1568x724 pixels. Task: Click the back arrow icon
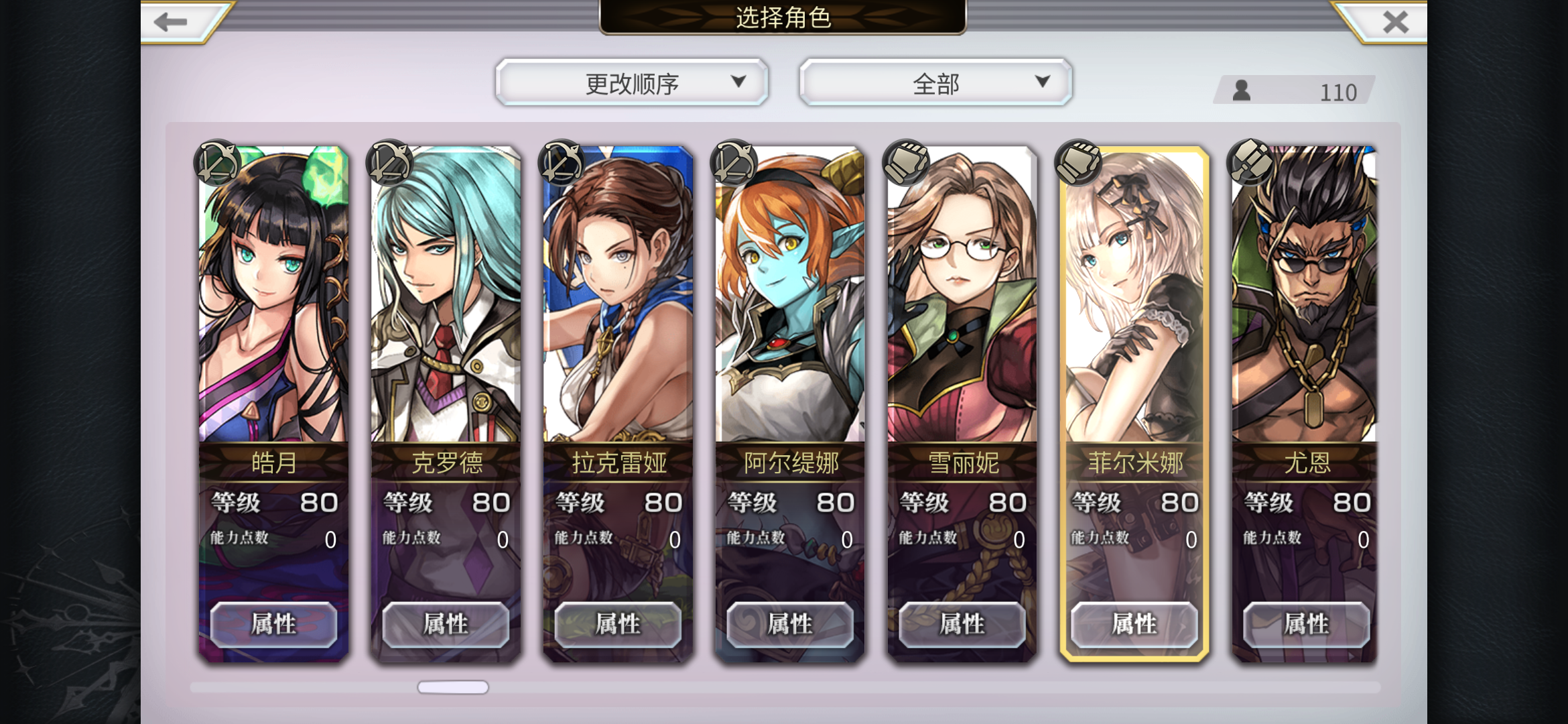(170, 22)
